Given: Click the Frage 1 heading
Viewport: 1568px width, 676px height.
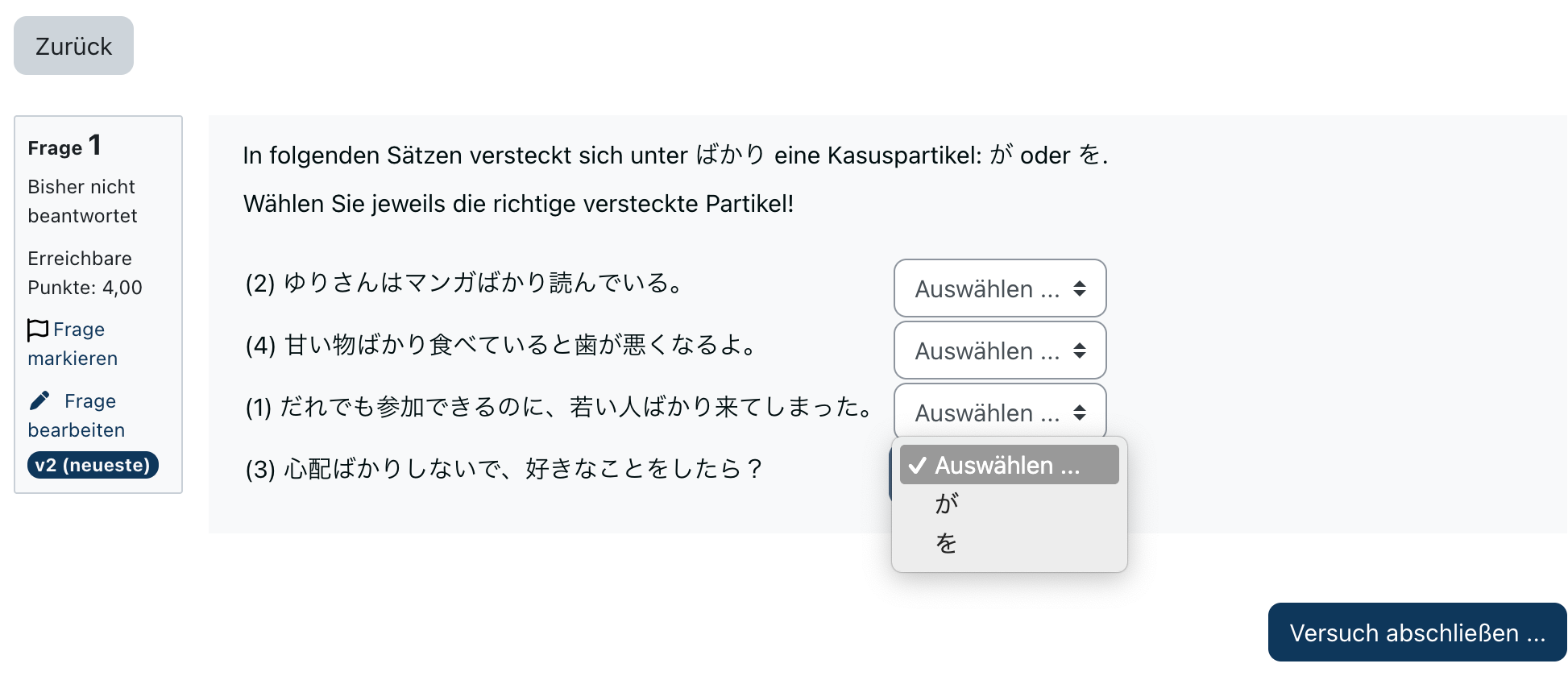Looking at the screenshot, I should point(64,146).
